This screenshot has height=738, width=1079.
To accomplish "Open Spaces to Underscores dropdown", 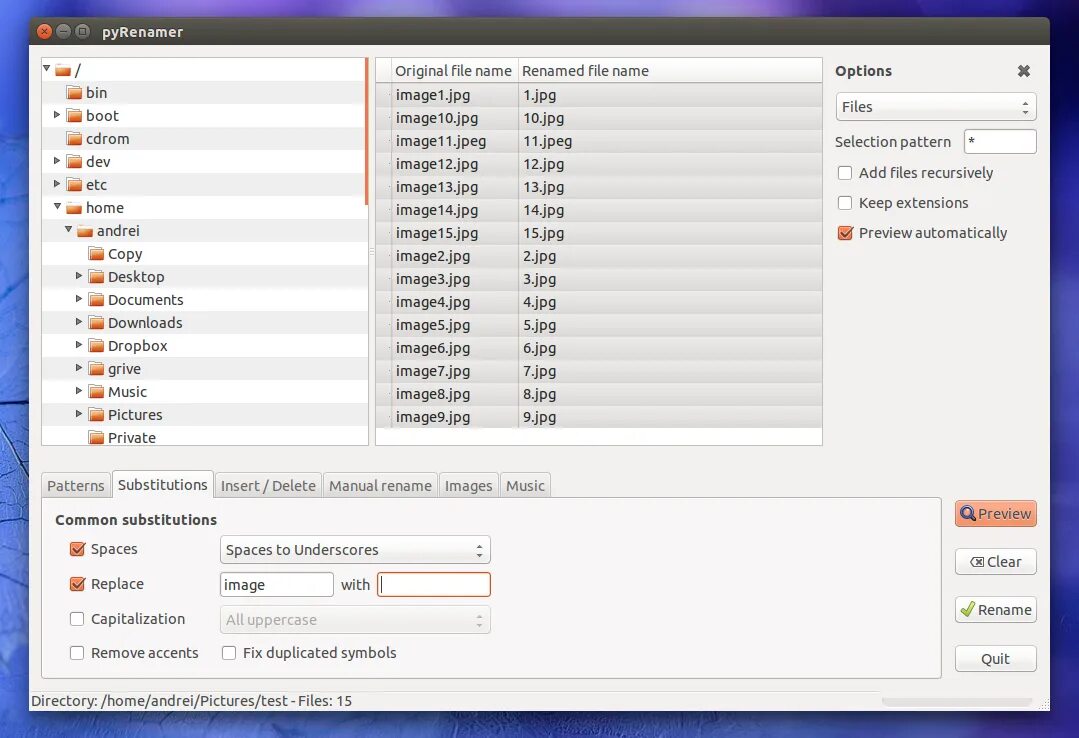I will click(x=355, y=550).
